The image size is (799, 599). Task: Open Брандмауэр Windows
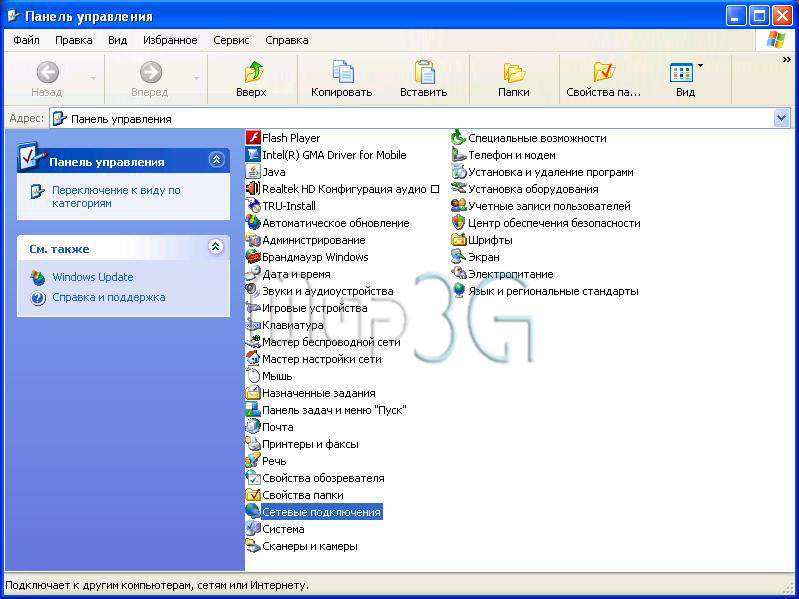[x=307, y=257]
